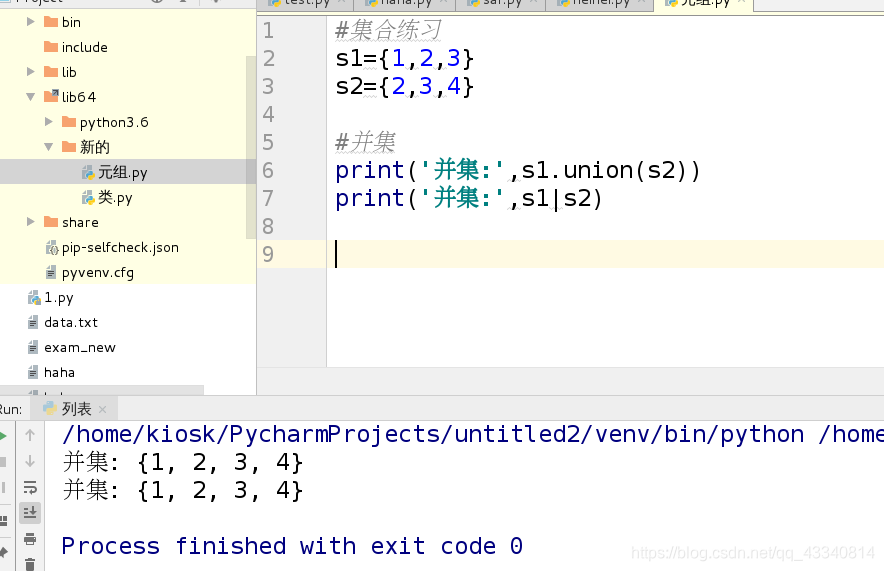Click project tree vertical scrollbar
This screenshot has width=884, height=571.
251,147
